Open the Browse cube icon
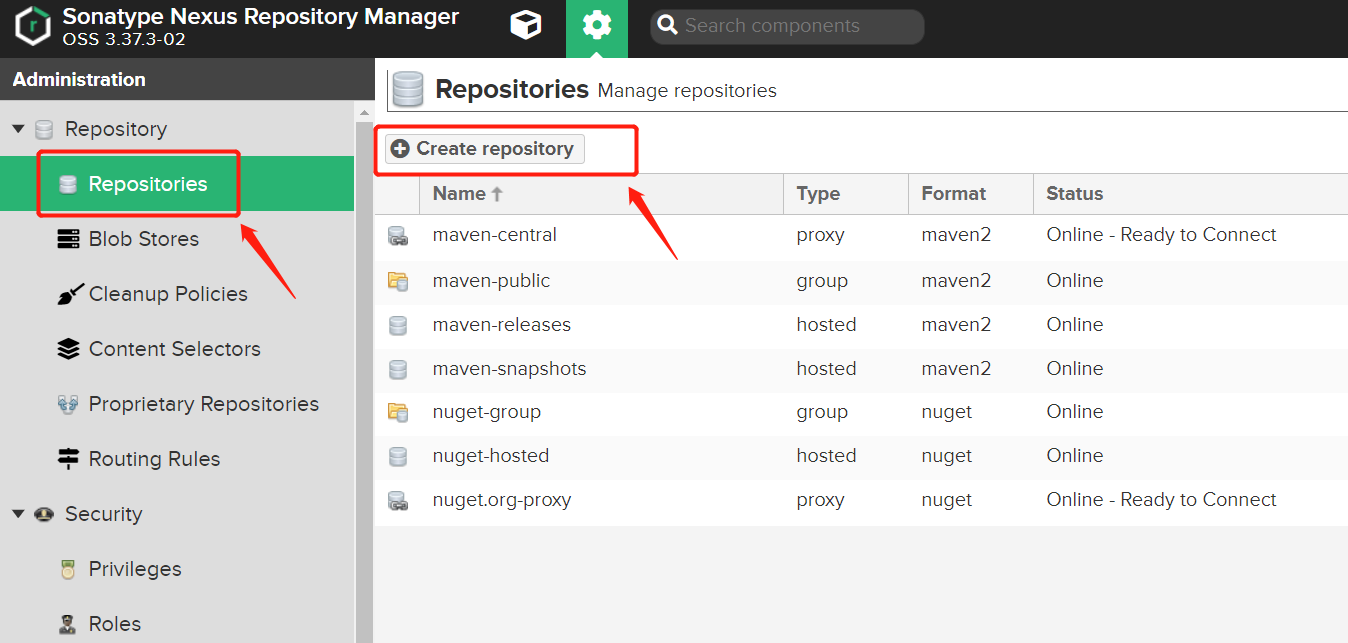 pyautogui.click(x=525, y=26)
